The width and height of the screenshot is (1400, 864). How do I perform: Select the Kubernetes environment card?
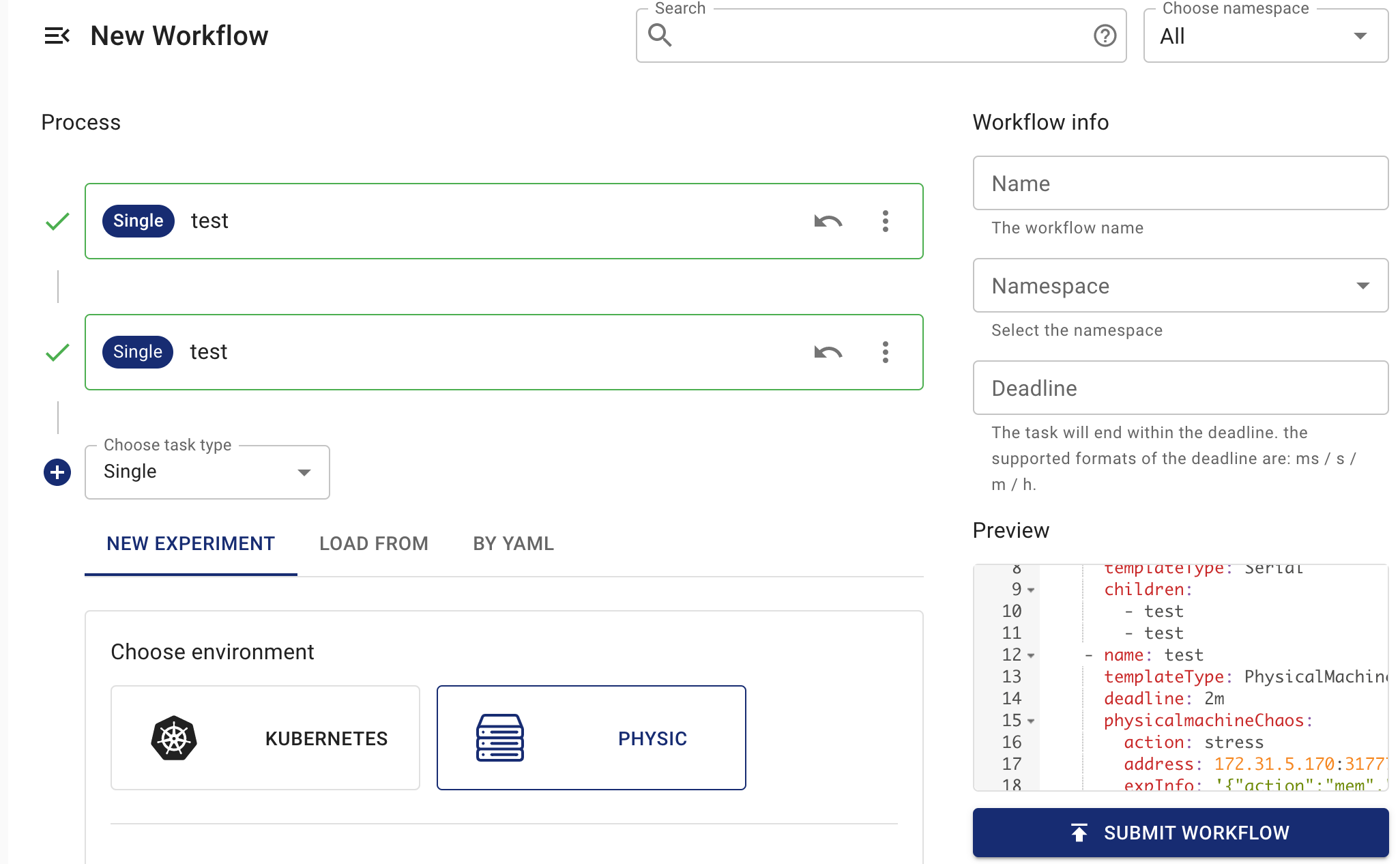point(265,738)
